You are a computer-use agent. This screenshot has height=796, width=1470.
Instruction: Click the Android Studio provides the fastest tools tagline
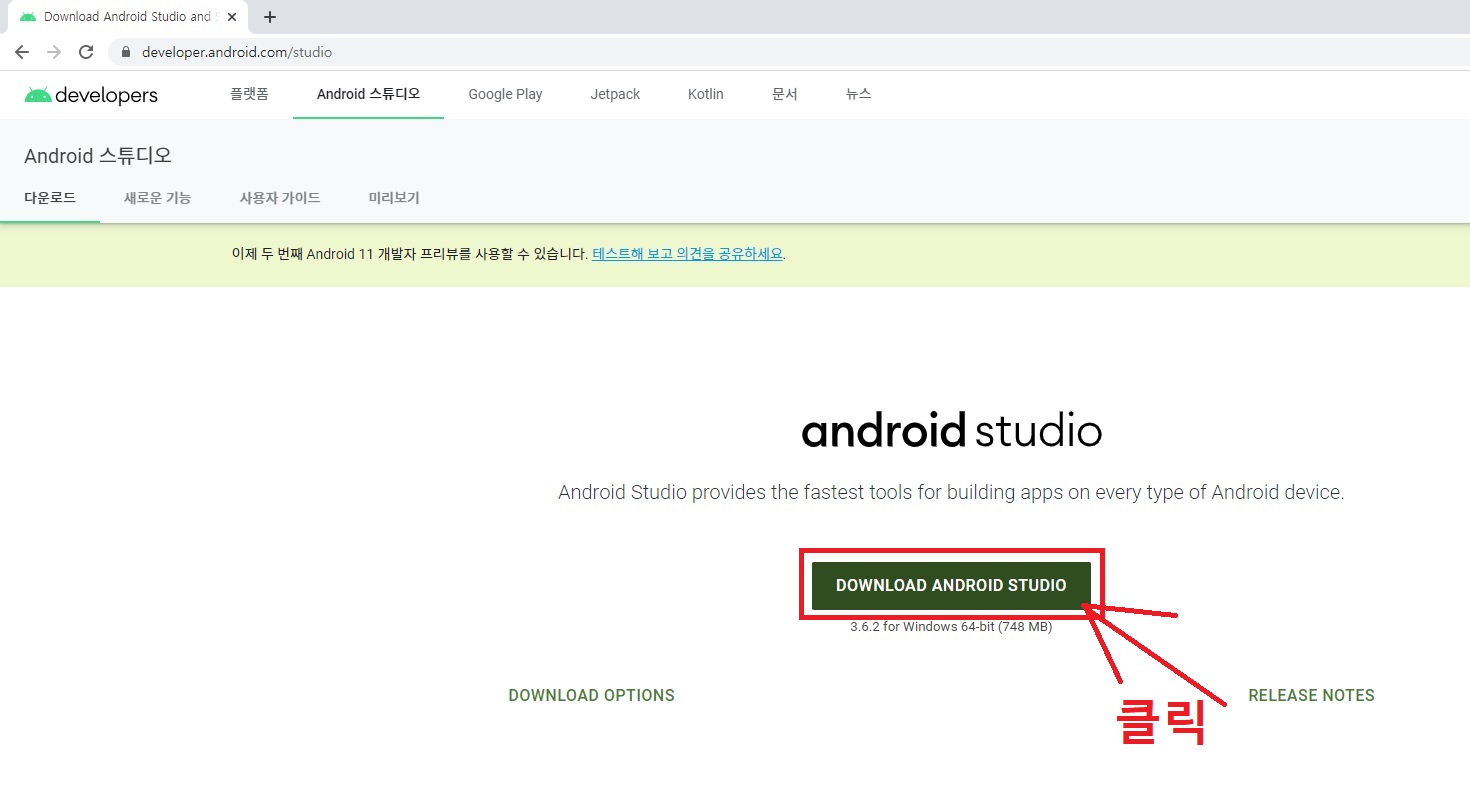point(951,492)
